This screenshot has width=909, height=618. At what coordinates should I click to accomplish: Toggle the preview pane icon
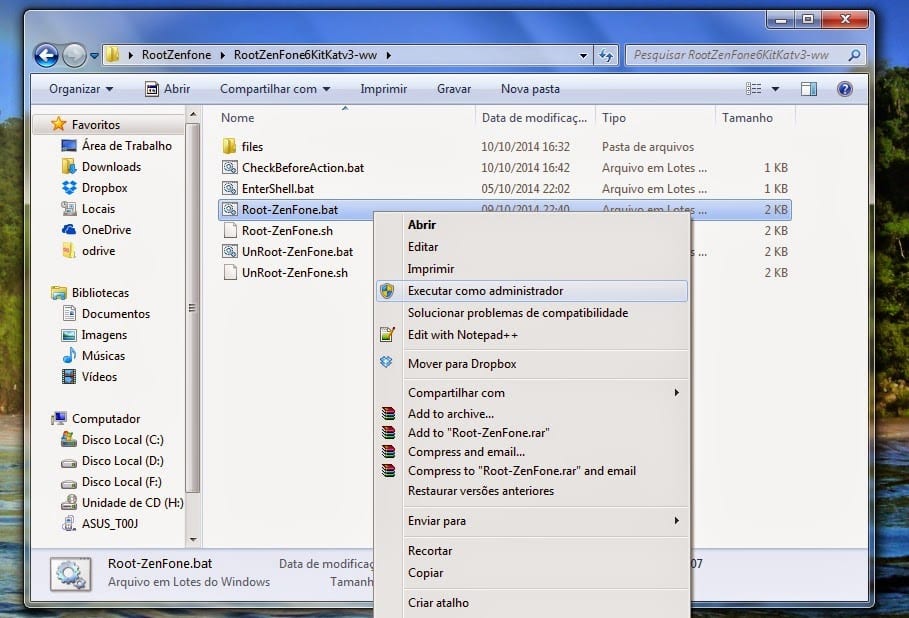click(x=810, y=89)
